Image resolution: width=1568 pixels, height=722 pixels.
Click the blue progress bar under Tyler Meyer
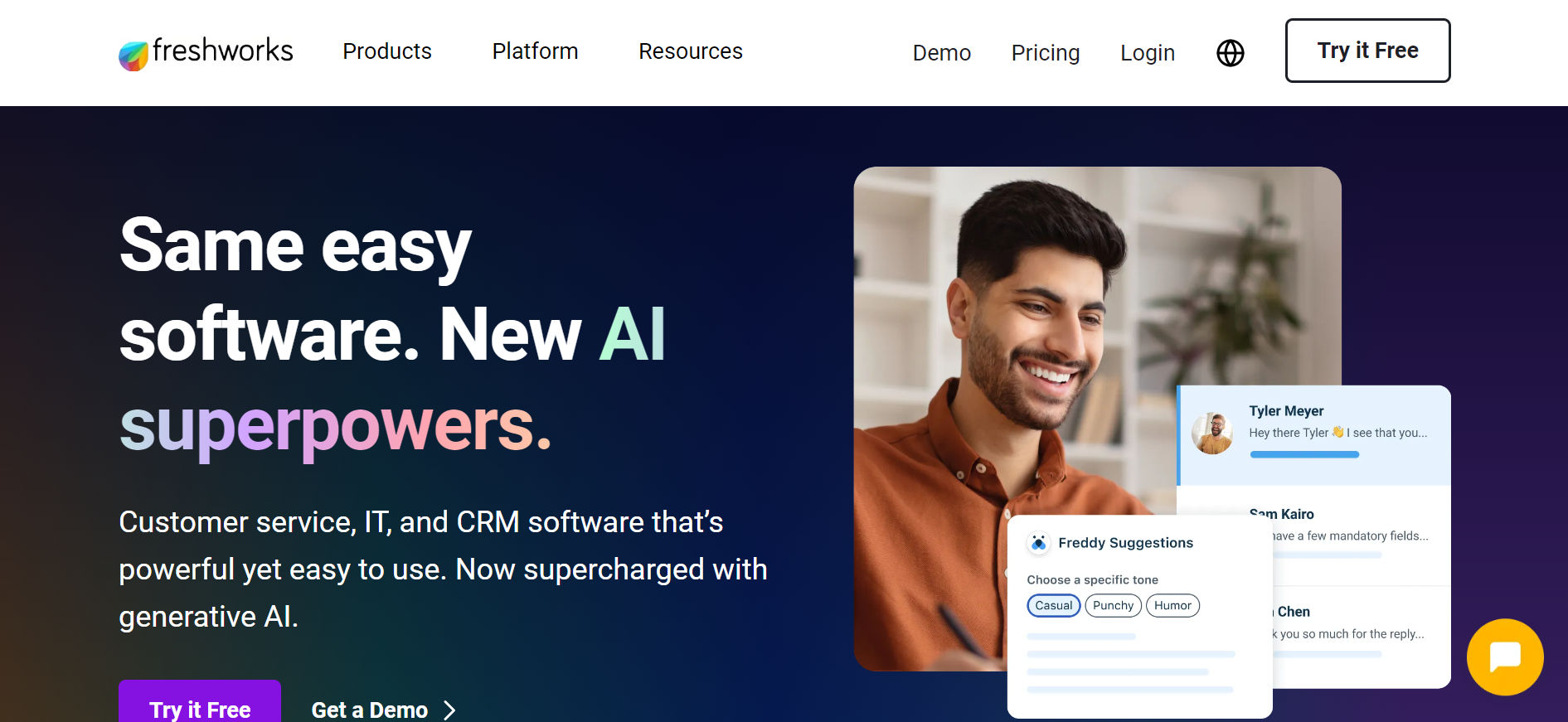[1304, 454]
